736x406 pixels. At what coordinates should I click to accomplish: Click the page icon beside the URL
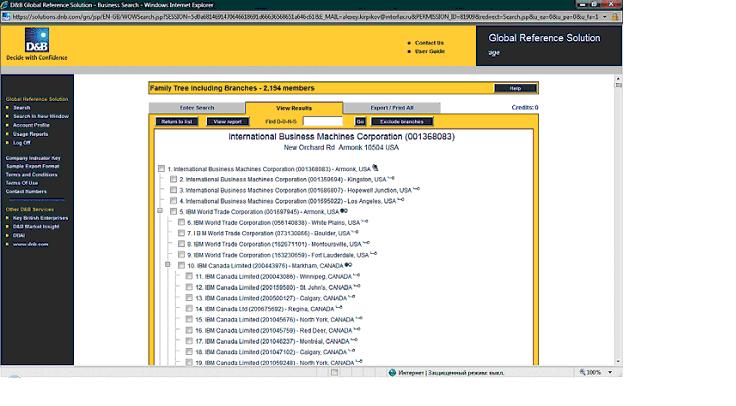pos(6,16)
